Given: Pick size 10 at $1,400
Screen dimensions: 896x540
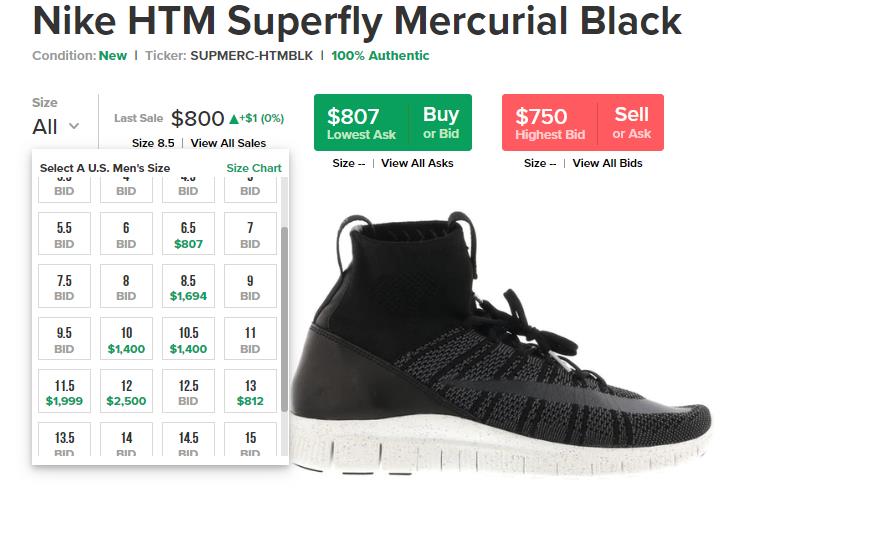Looking at the screenshot, I should click(x=126, y=341).
